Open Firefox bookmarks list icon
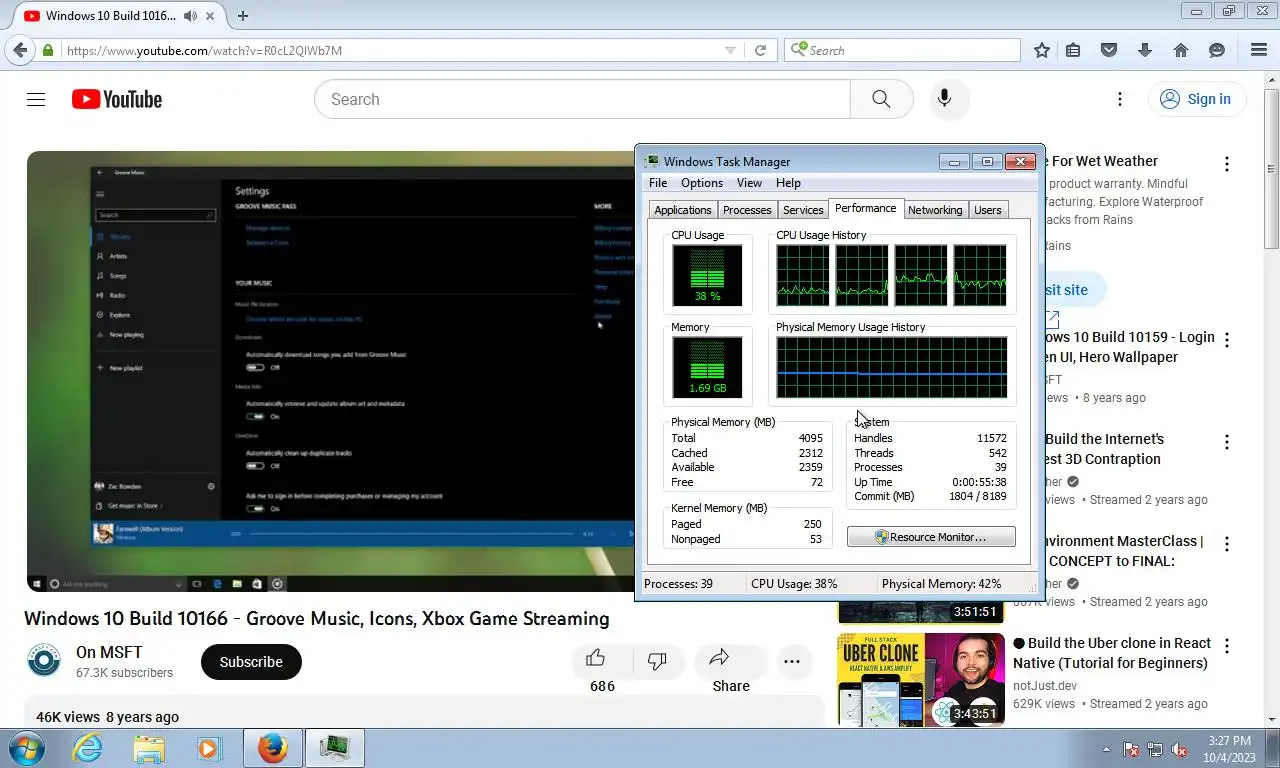This screenshot has width=1280, height=768. 1073,50
